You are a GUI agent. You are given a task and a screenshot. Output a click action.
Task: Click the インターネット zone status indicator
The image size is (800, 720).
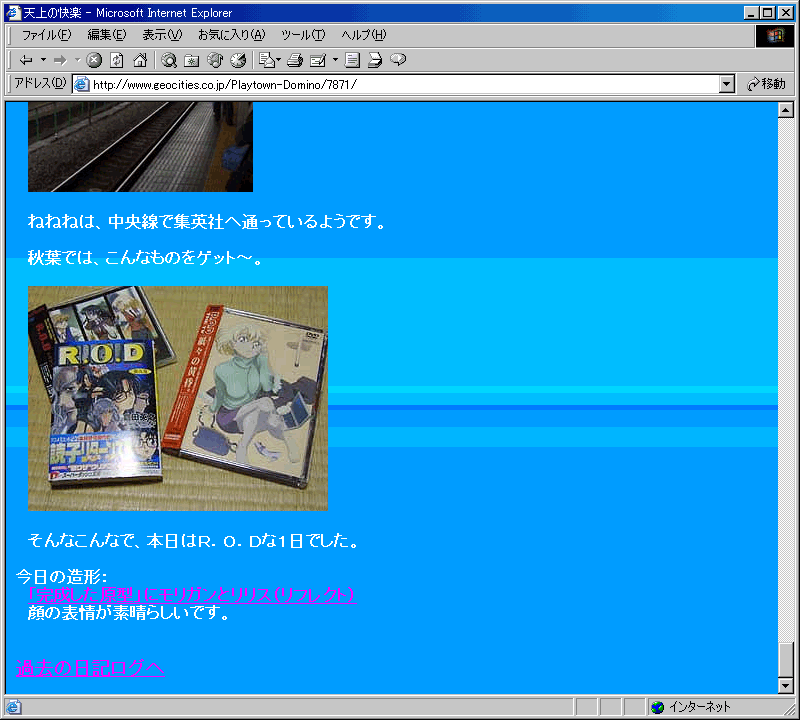tap(693, 707)
